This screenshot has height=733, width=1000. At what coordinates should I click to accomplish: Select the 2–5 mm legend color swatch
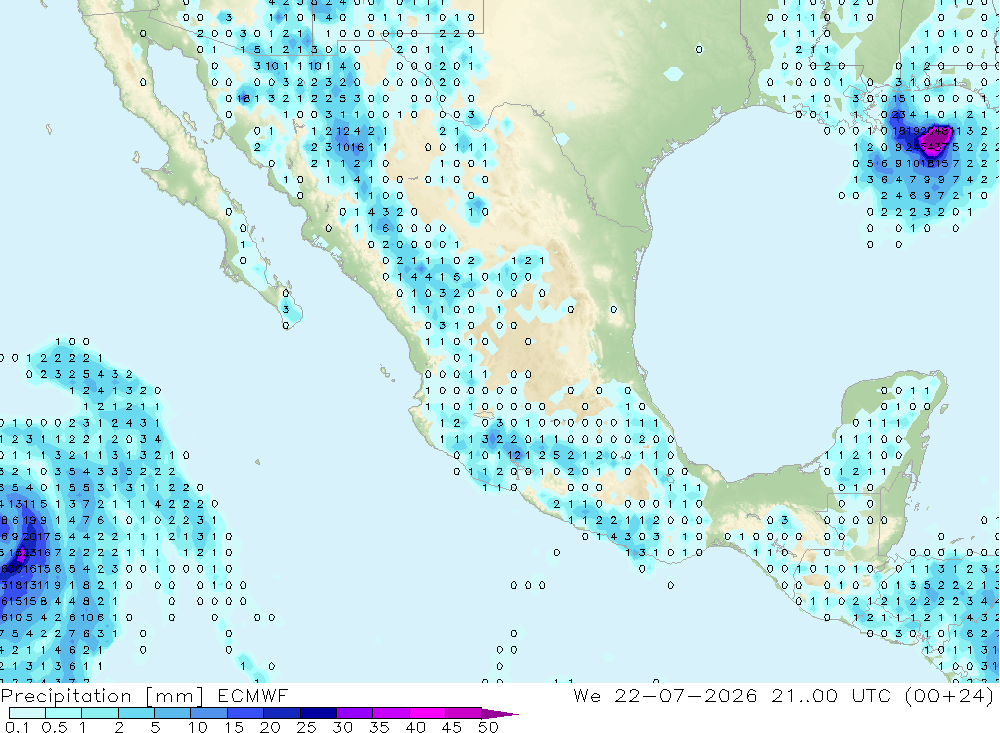click(x=136, y=713)
